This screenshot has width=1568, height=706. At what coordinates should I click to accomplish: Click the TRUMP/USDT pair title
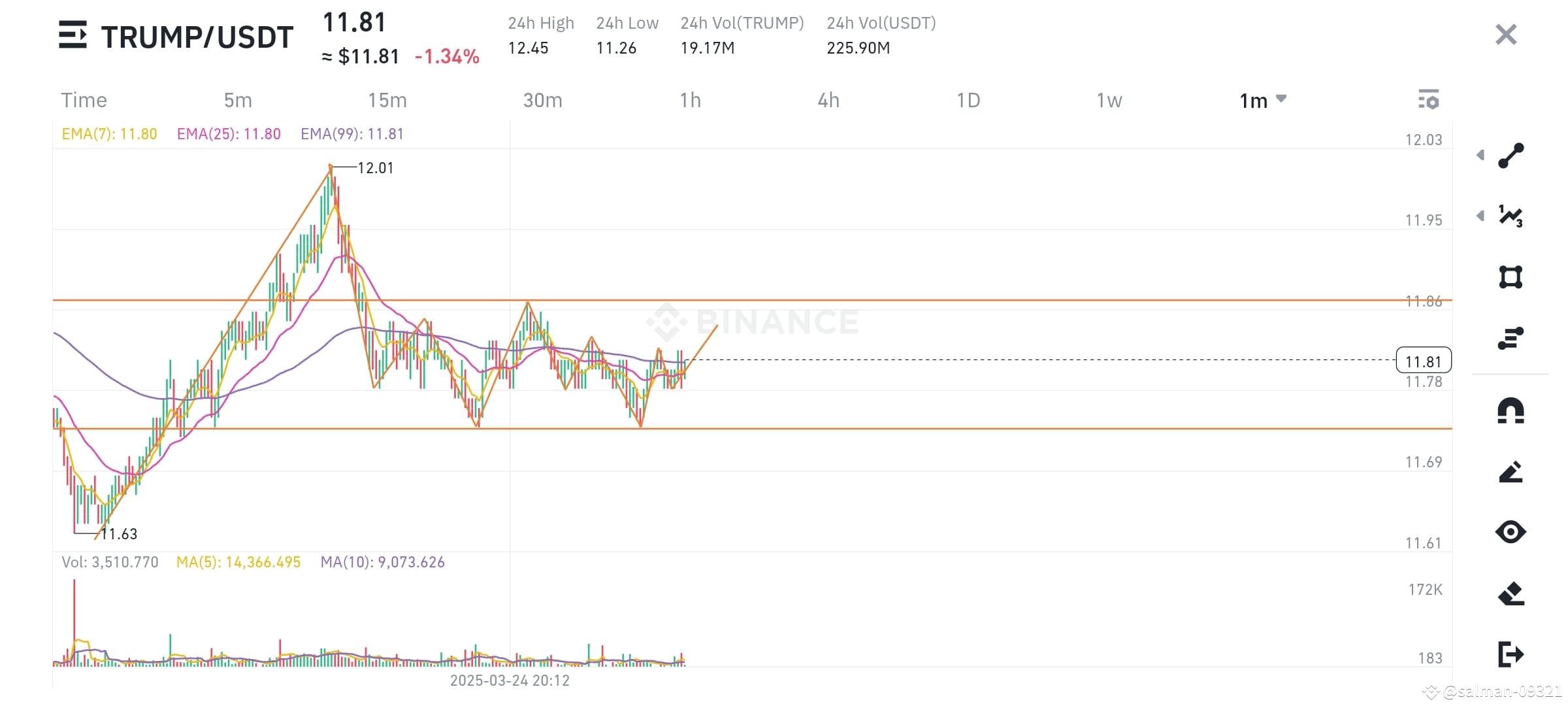tap(197, 37)
